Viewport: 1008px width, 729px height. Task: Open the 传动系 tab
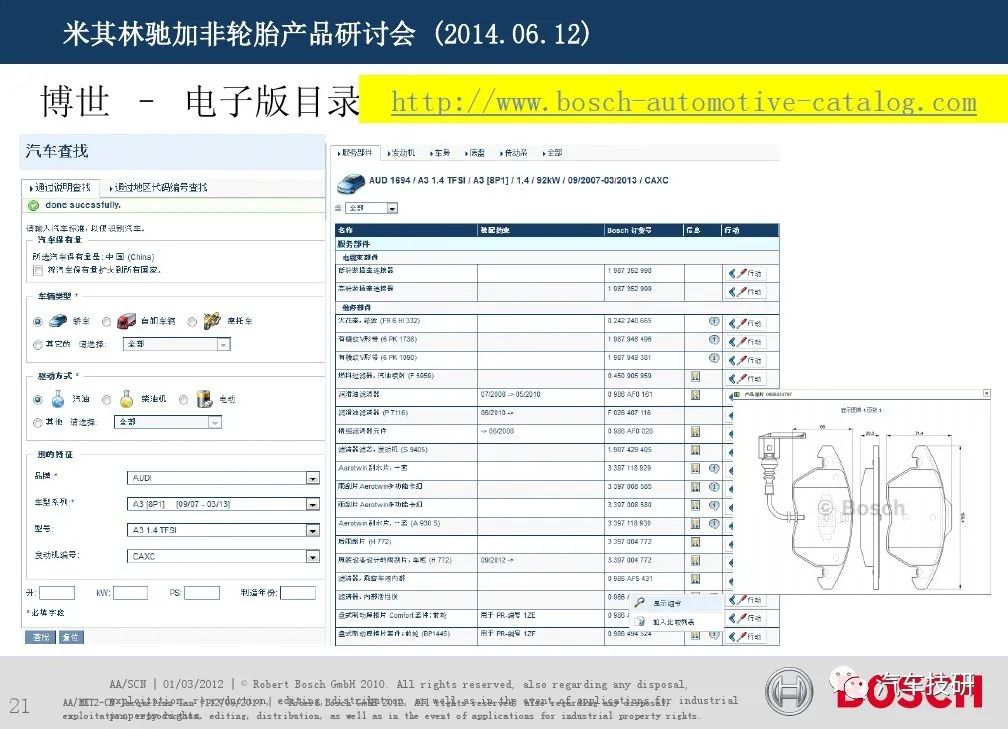coord(514,153)
